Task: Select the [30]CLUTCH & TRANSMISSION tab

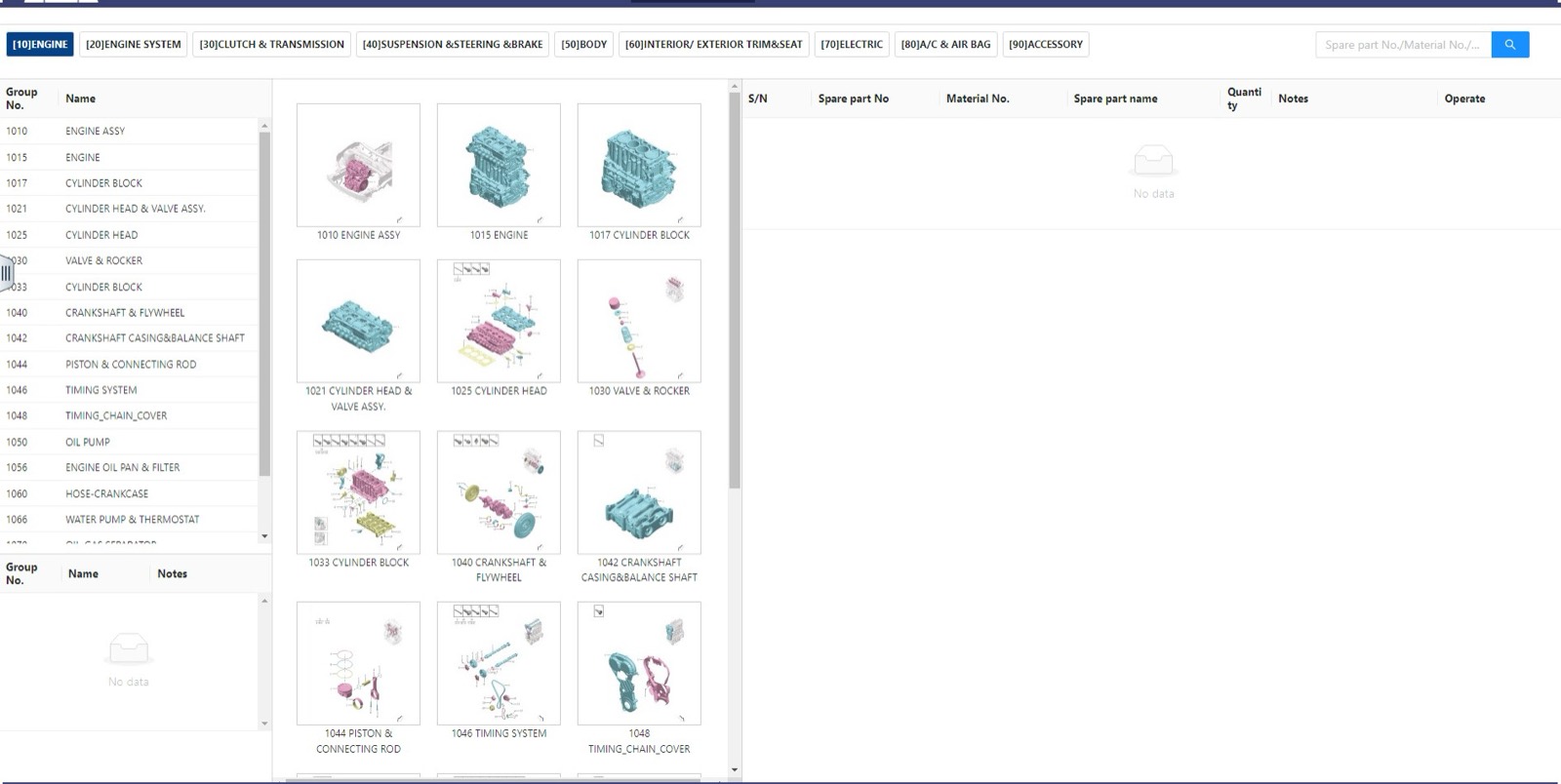Action: pyautogui.click(x=272, y=45)
